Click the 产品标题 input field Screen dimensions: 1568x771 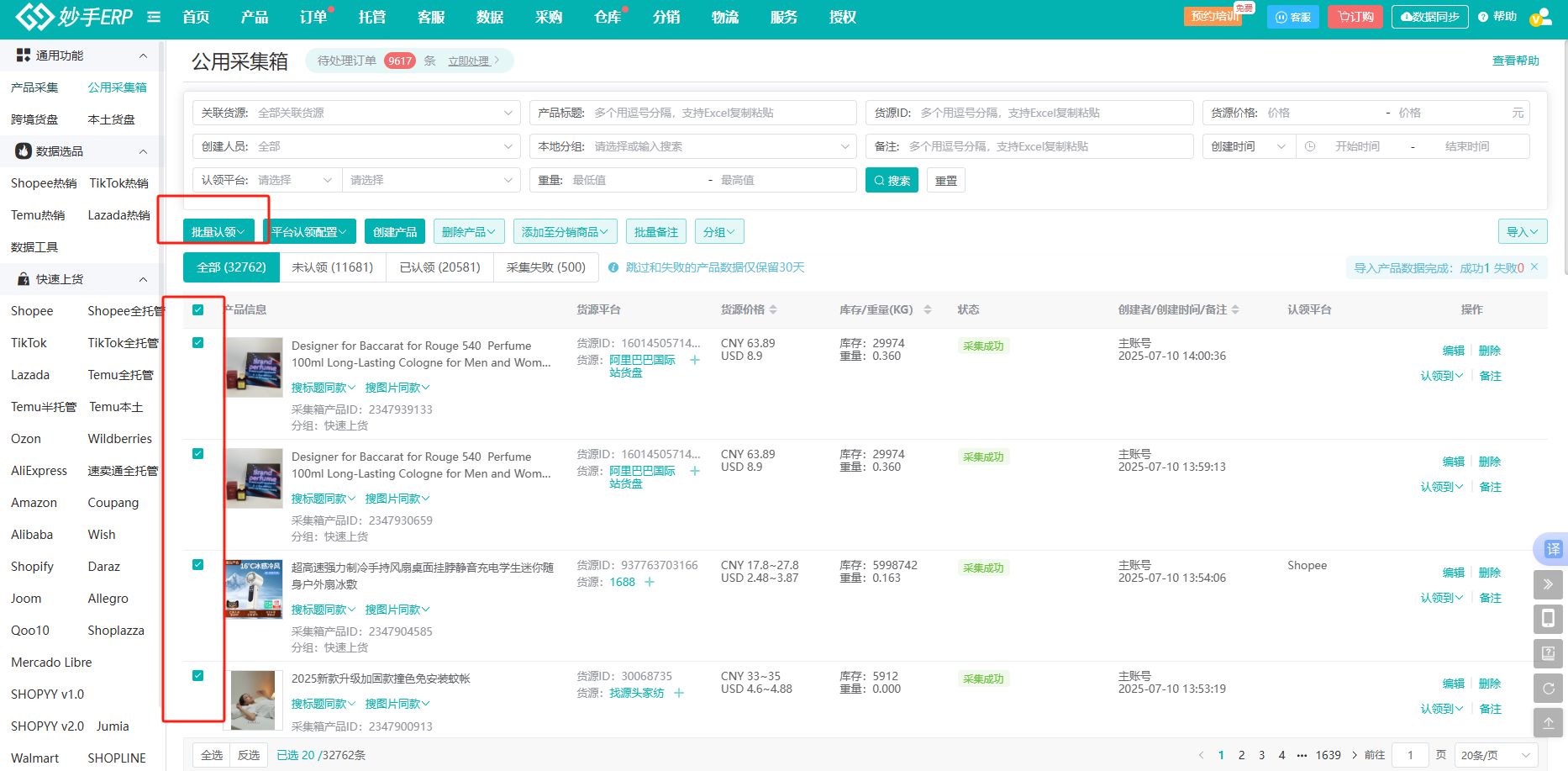721,113
